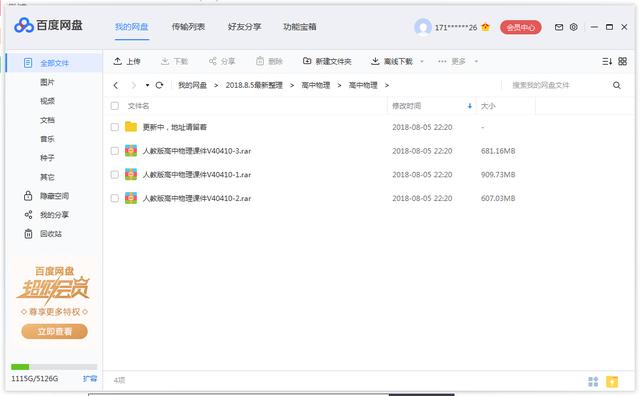The image size is (640, 396).
Task: Click the share toolbar icon
Action: pos(213,61)
